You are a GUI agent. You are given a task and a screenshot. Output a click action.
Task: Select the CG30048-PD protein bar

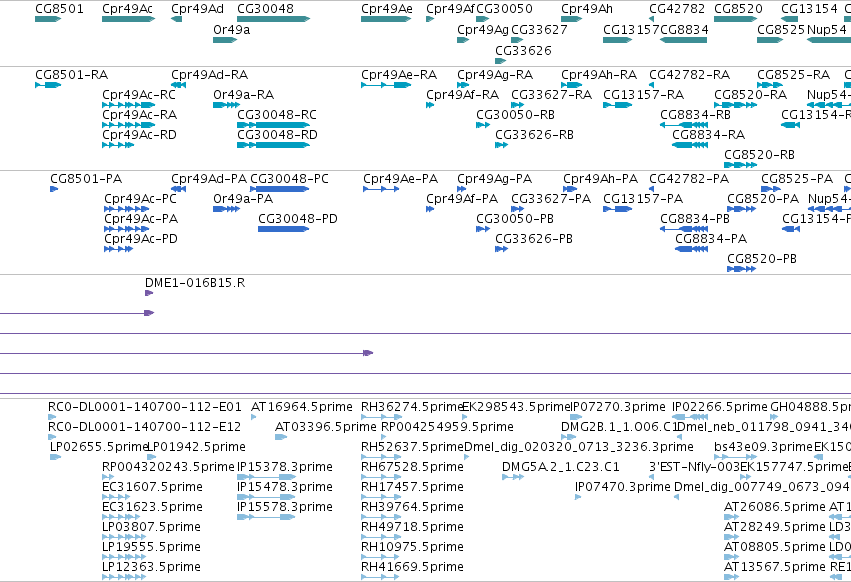[x=283, y=229]
